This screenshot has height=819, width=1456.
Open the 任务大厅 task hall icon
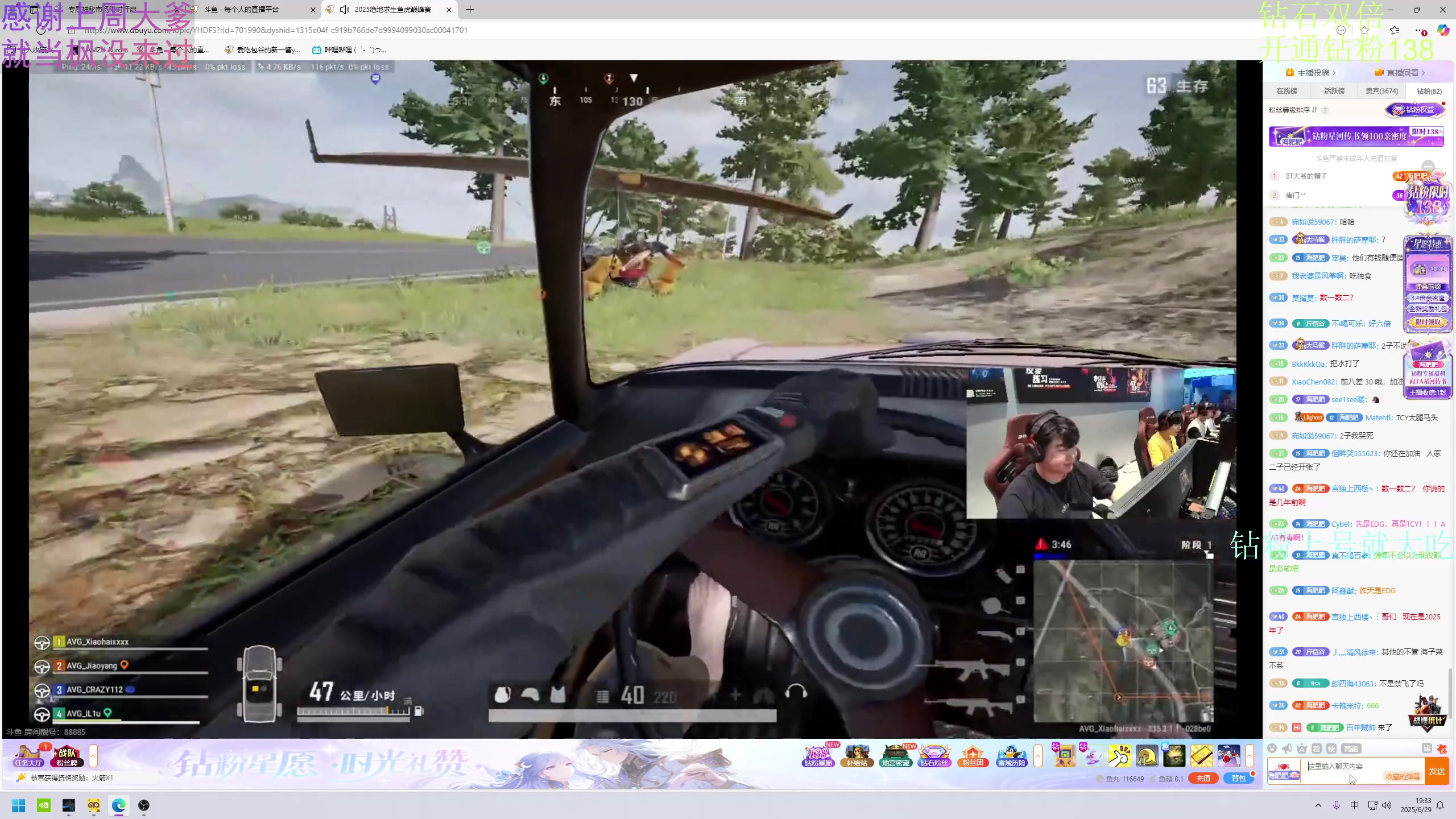tap(28, 755)
